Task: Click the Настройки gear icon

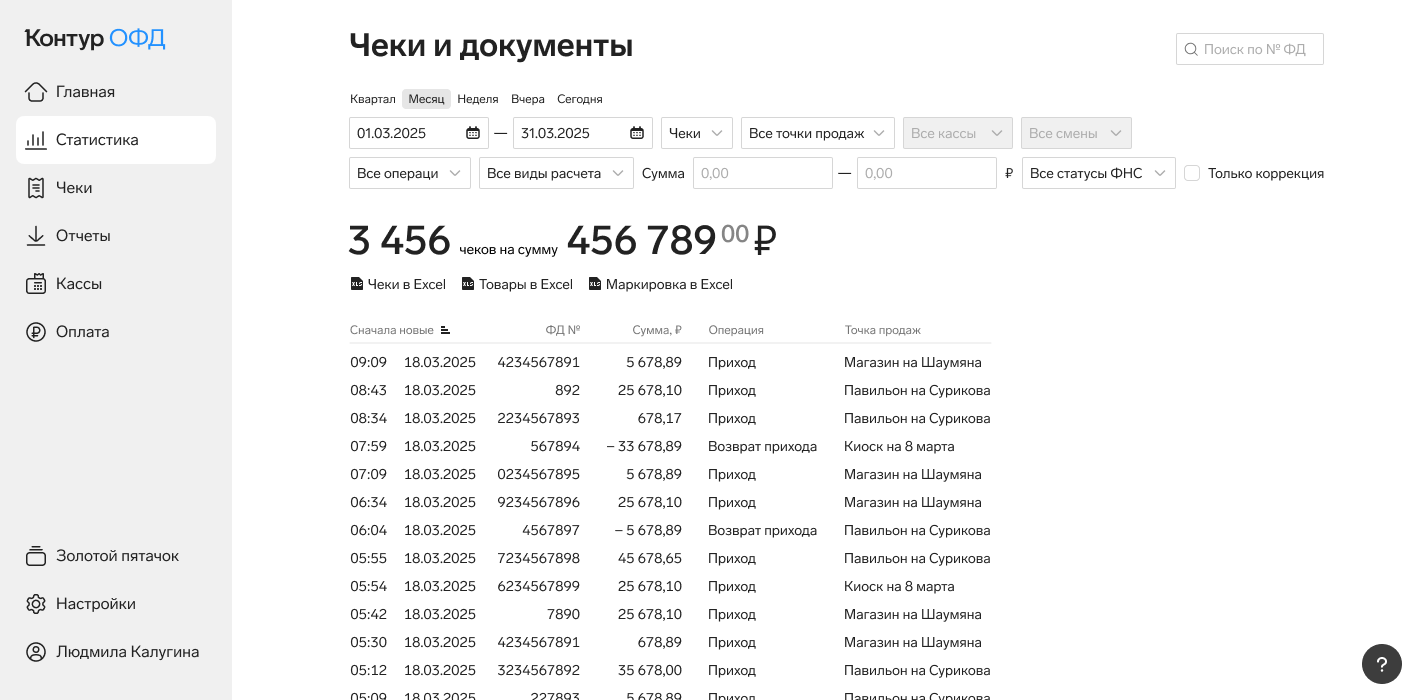Action: tap(36, 604)
